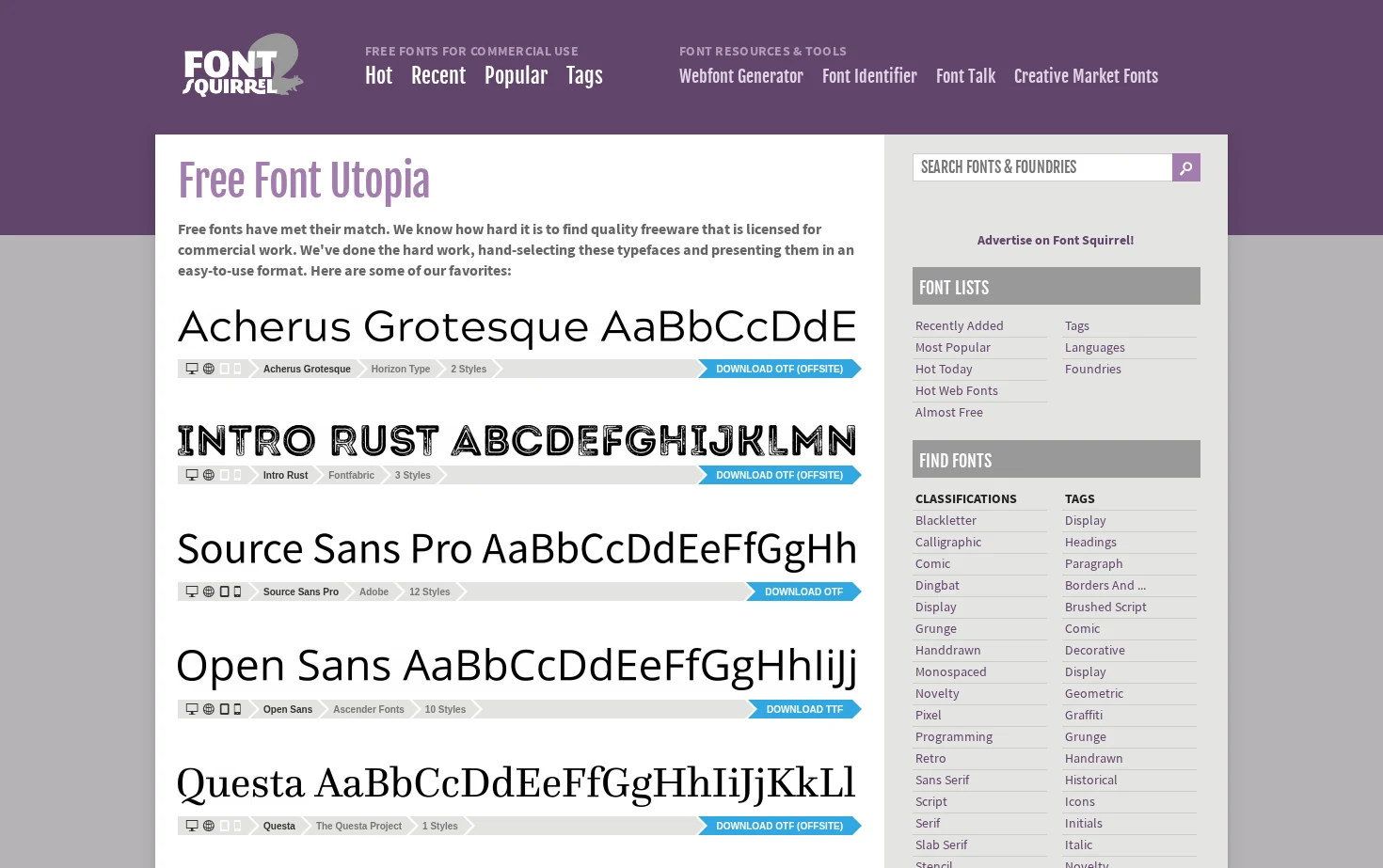Click phone app icon for Intro Rust
The width and height of the screenshot is (1383, 868).
pos(237,475)
